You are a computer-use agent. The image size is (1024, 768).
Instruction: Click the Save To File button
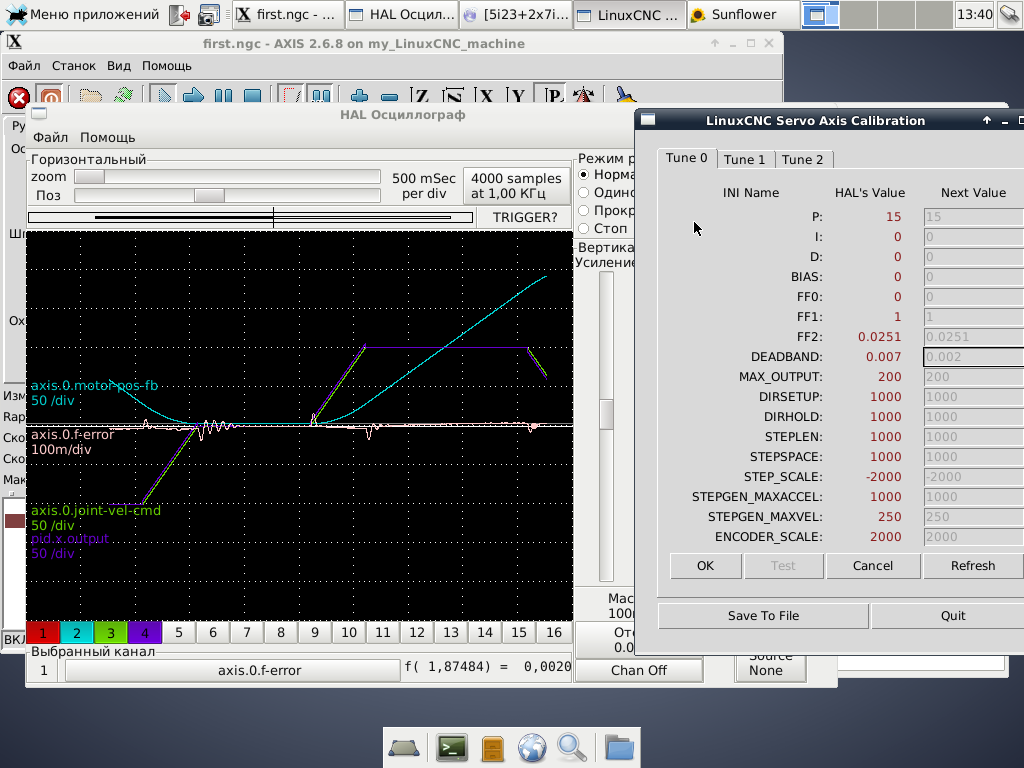click(x=763, y=616)
